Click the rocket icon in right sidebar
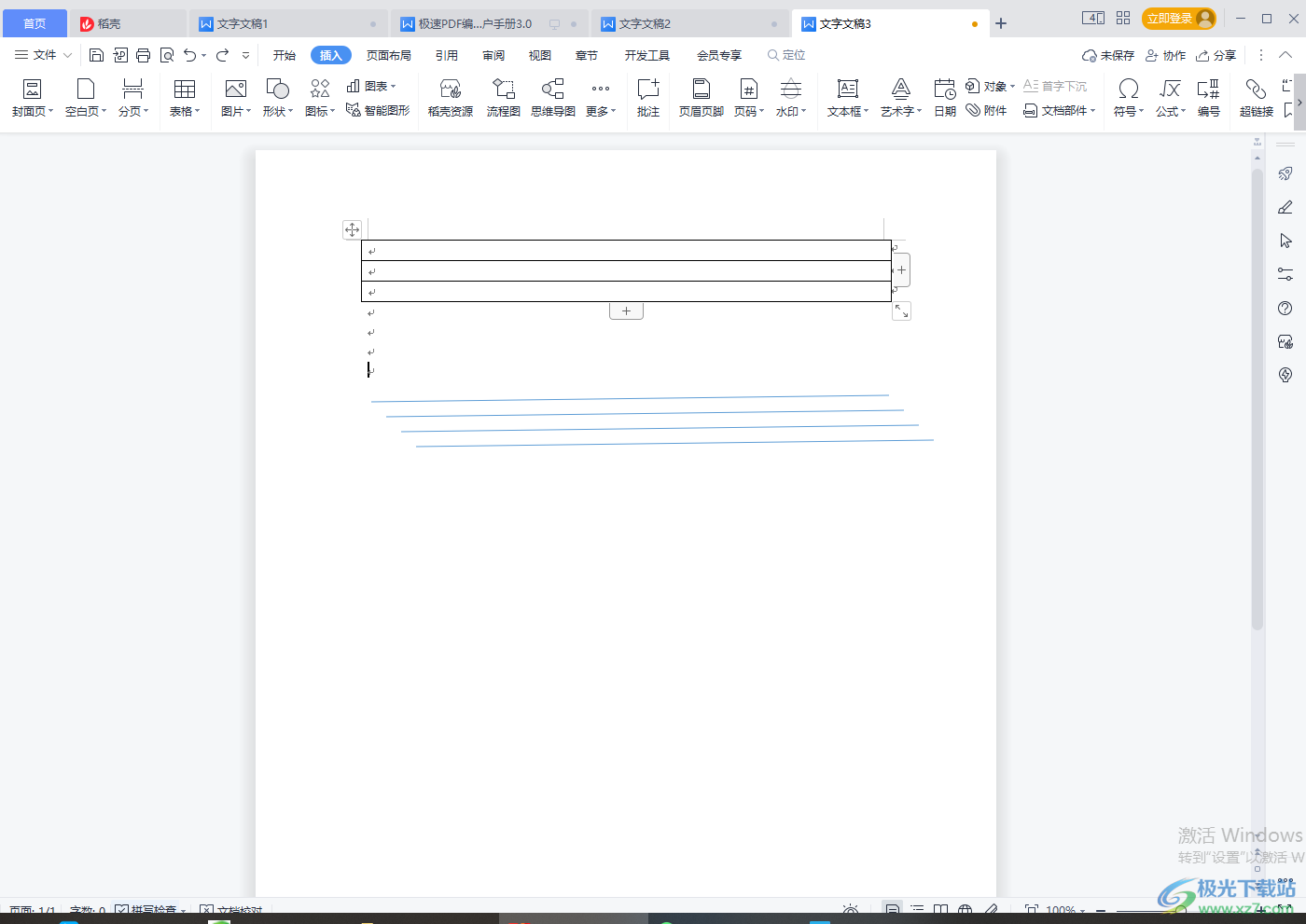 coord(1285,173)
